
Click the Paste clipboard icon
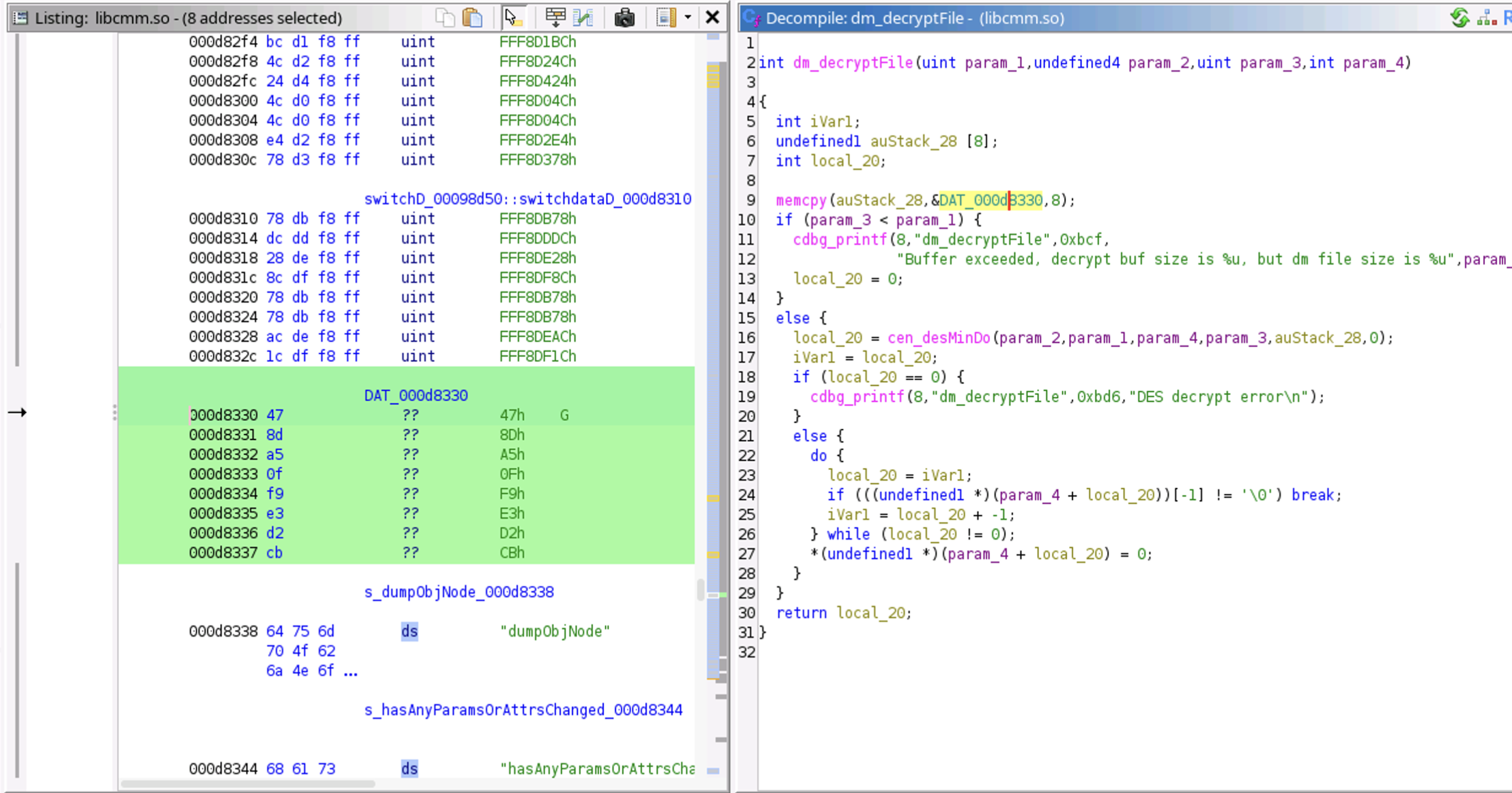tap(472, 18)
